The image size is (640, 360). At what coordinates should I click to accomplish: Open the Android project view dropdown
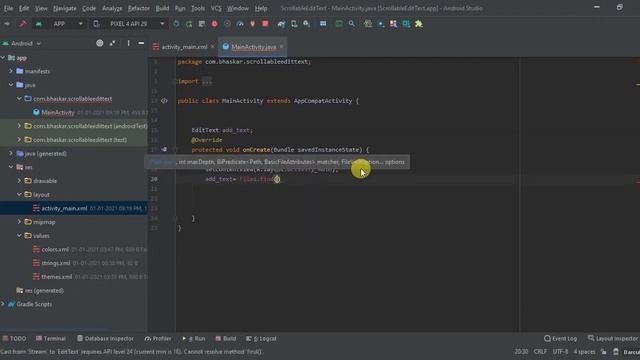click(22, 43)
